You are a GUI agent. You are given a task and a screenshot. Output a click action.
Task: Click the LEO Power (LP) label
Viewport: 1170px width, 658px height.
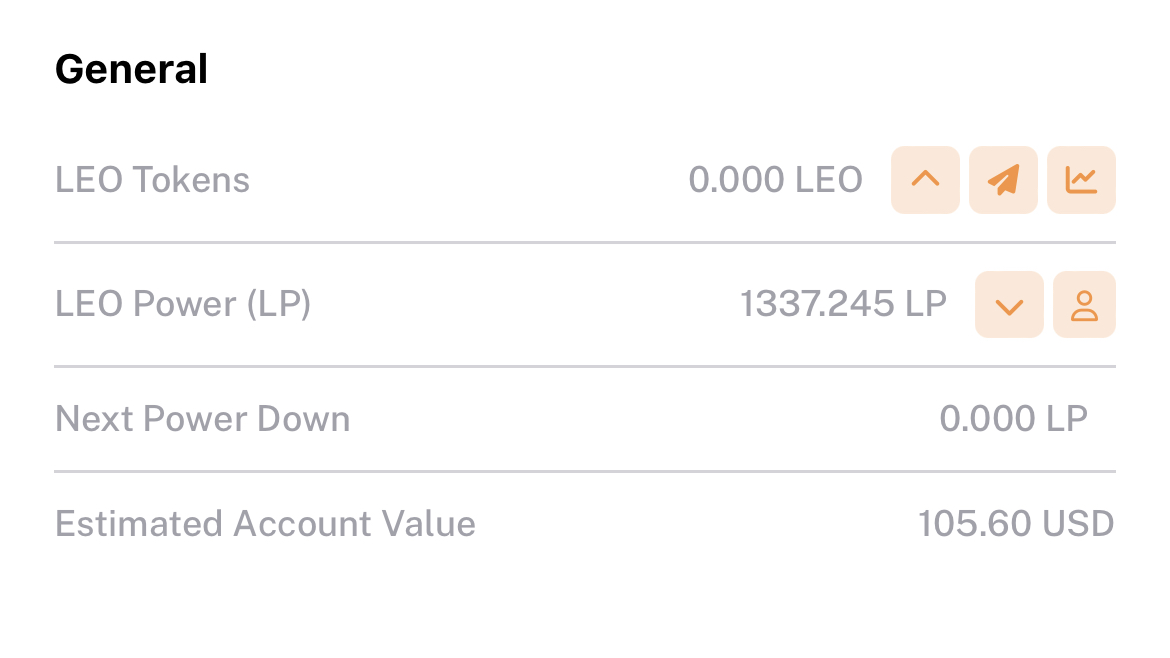[183, 304]
